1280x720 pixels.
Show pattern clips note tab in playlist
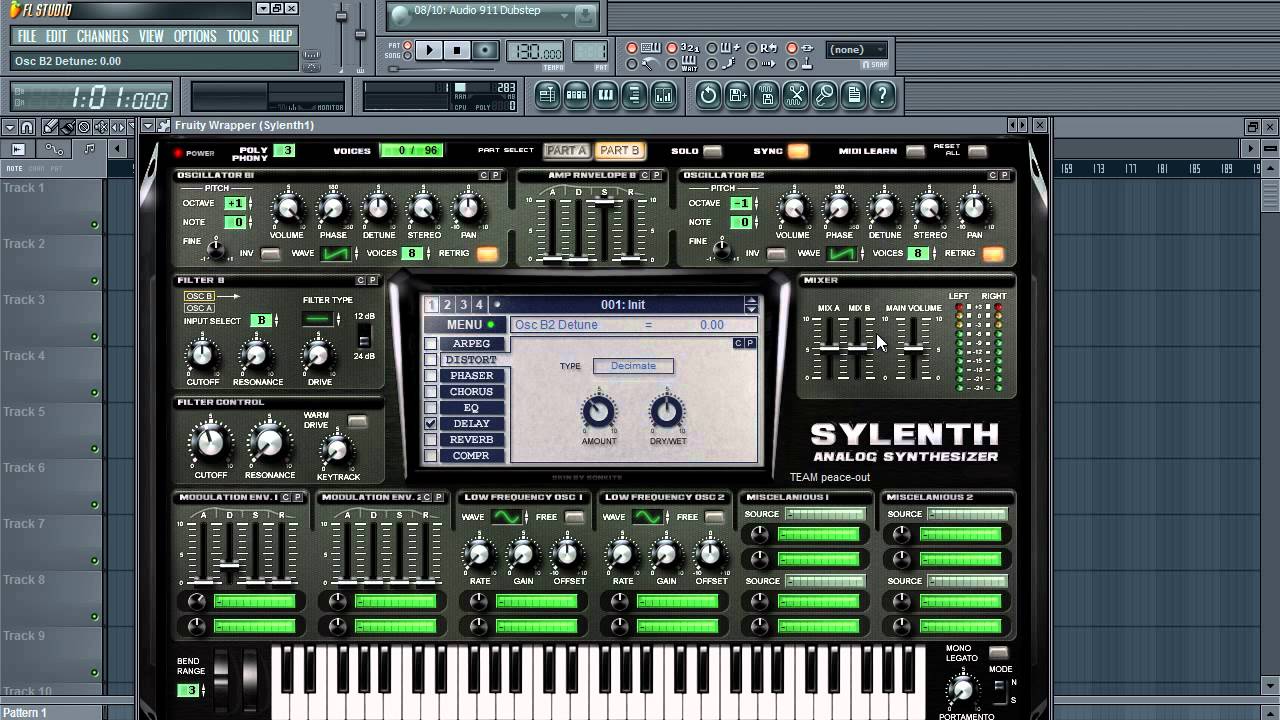pyautogui.click(x=89, y=149)
